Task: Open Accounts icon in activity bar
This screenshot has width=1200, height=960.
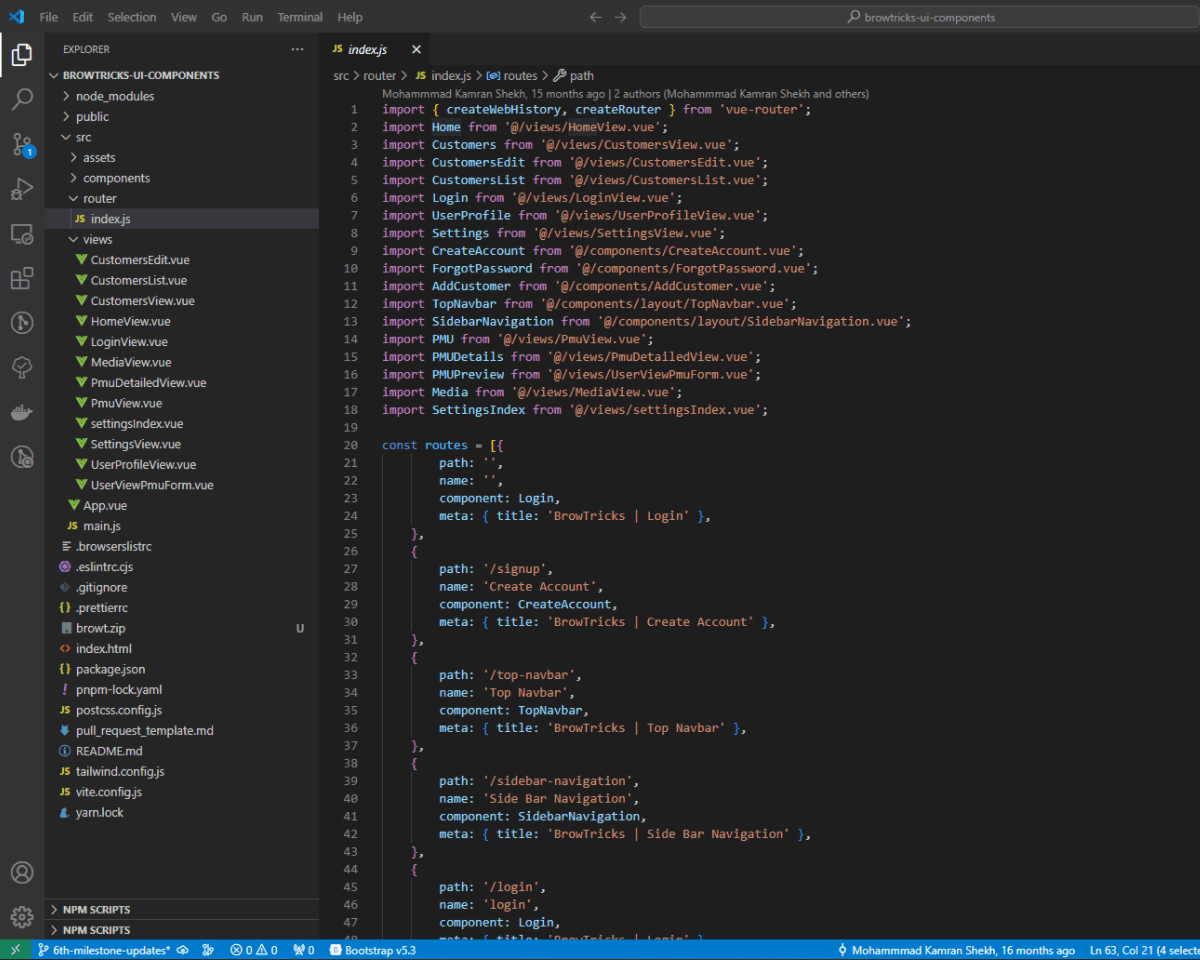Action: [x=22, y=872]
